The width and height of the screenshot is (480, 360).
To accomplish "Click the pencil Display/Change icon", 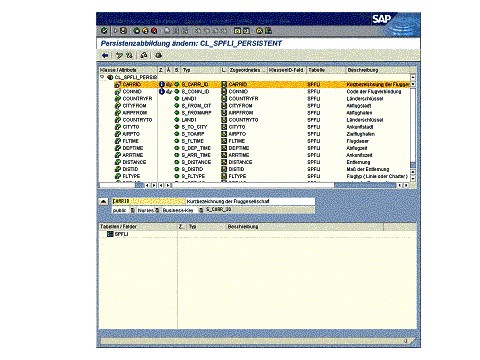I will [119, 55].
